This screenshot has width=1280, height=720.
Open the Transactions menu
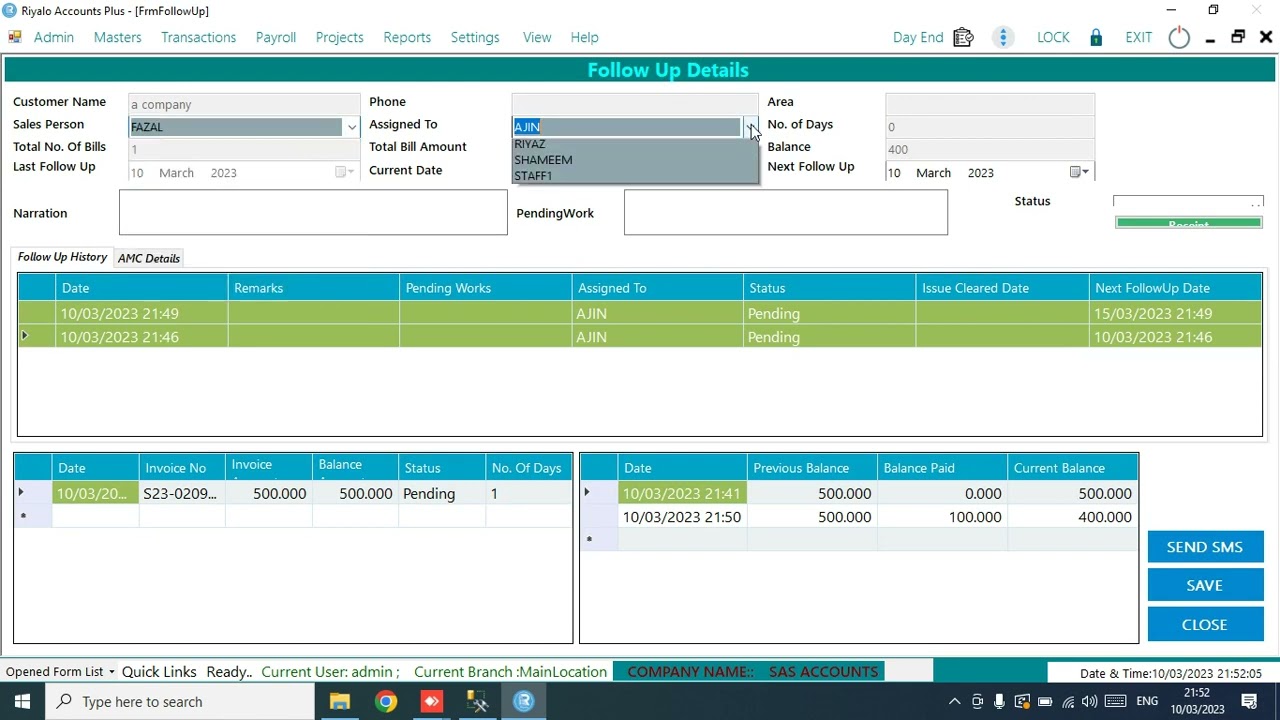click(198, 37)
